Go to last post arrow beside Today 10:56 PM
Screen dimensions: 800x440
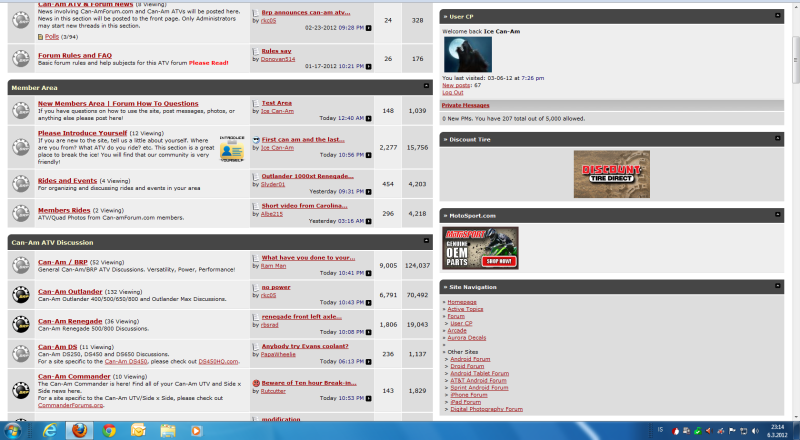point(368,155)
